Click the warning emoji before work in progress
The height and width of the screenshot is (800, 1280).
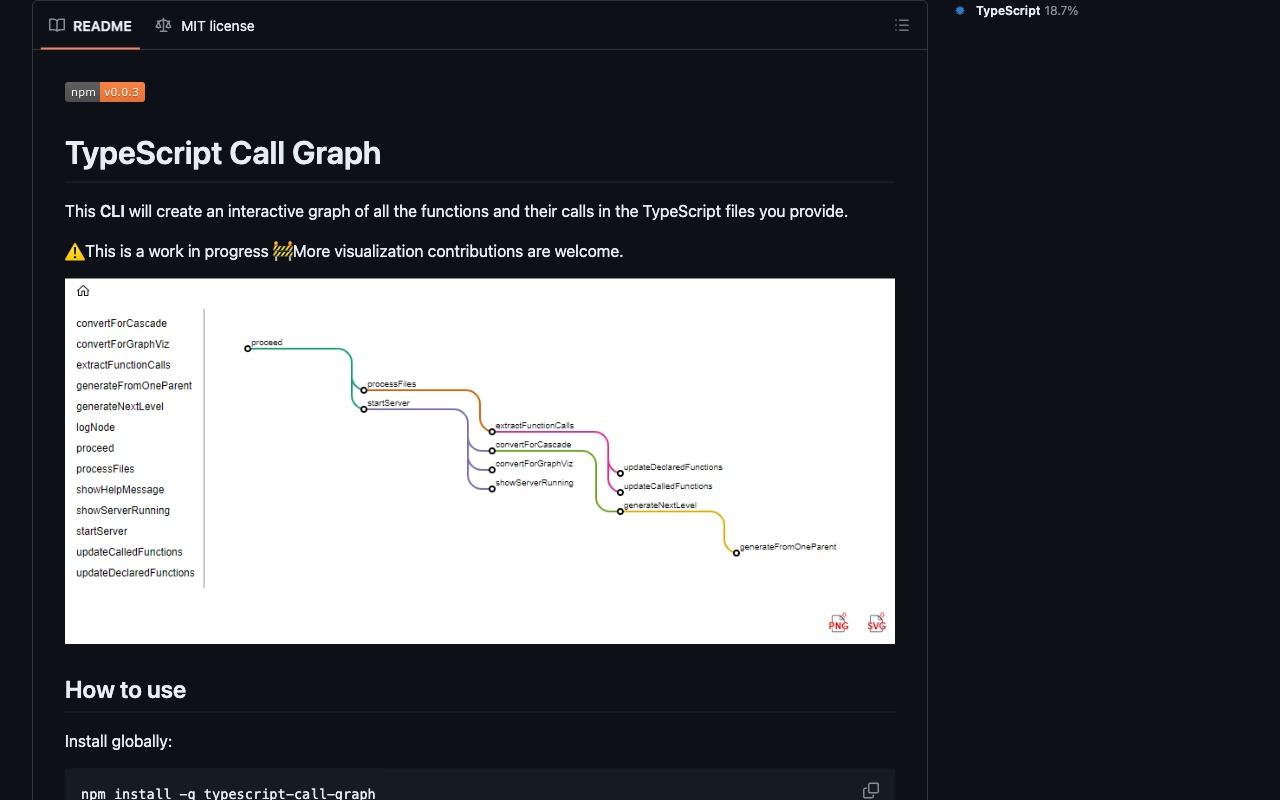pos(75,252)
